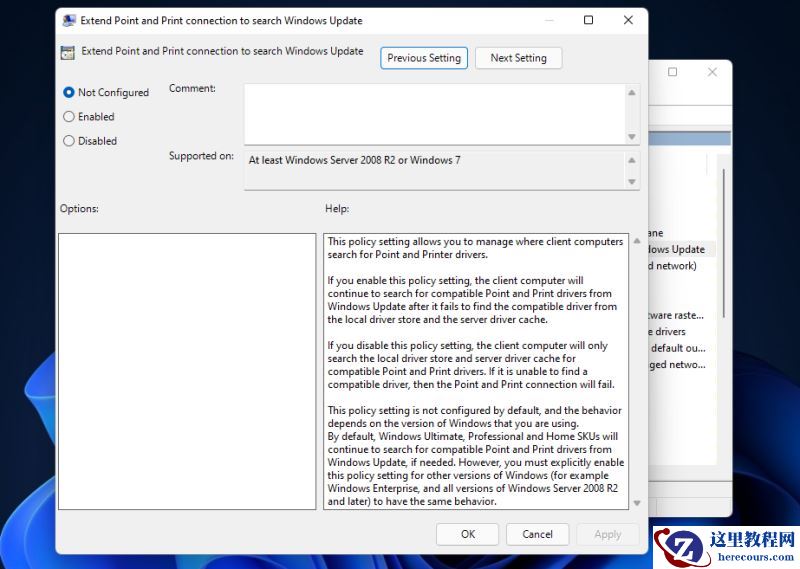Click the Supported on scroll-up arrow
This screenshot has width=800, height=569.
click(632, 160)
